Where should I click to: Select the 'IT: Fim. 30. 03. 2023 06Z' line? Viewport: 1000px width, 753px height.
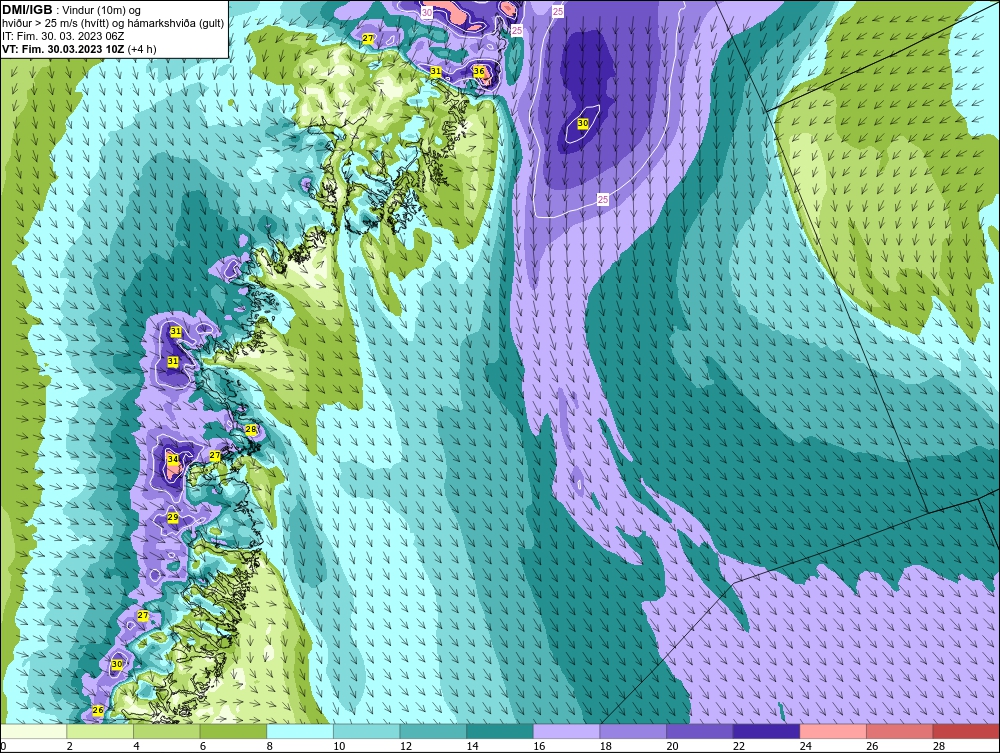click(63, 36)
